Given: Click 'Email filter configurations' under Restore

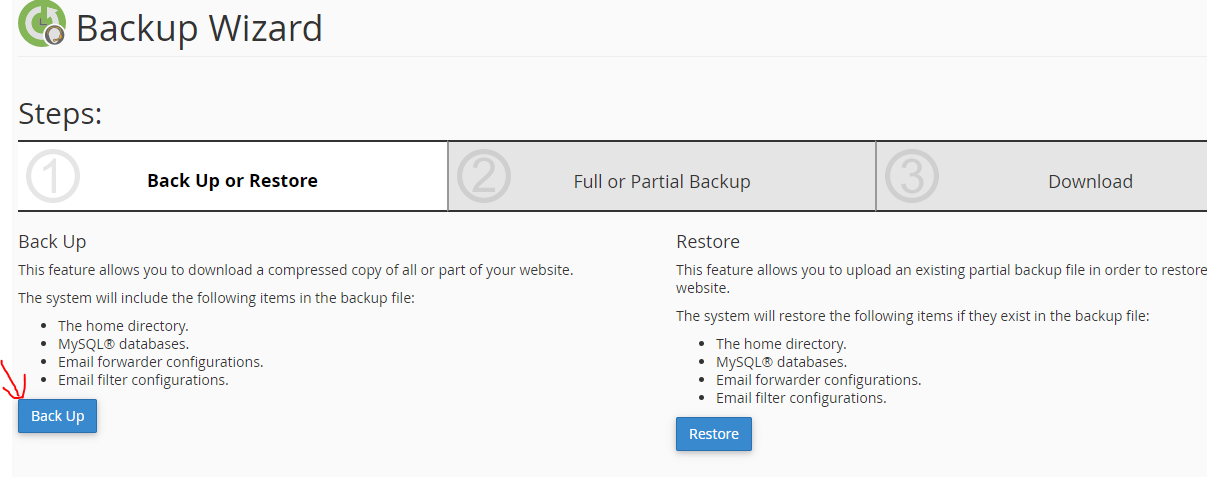Looking at the screenshot, I should coord(801,398).
